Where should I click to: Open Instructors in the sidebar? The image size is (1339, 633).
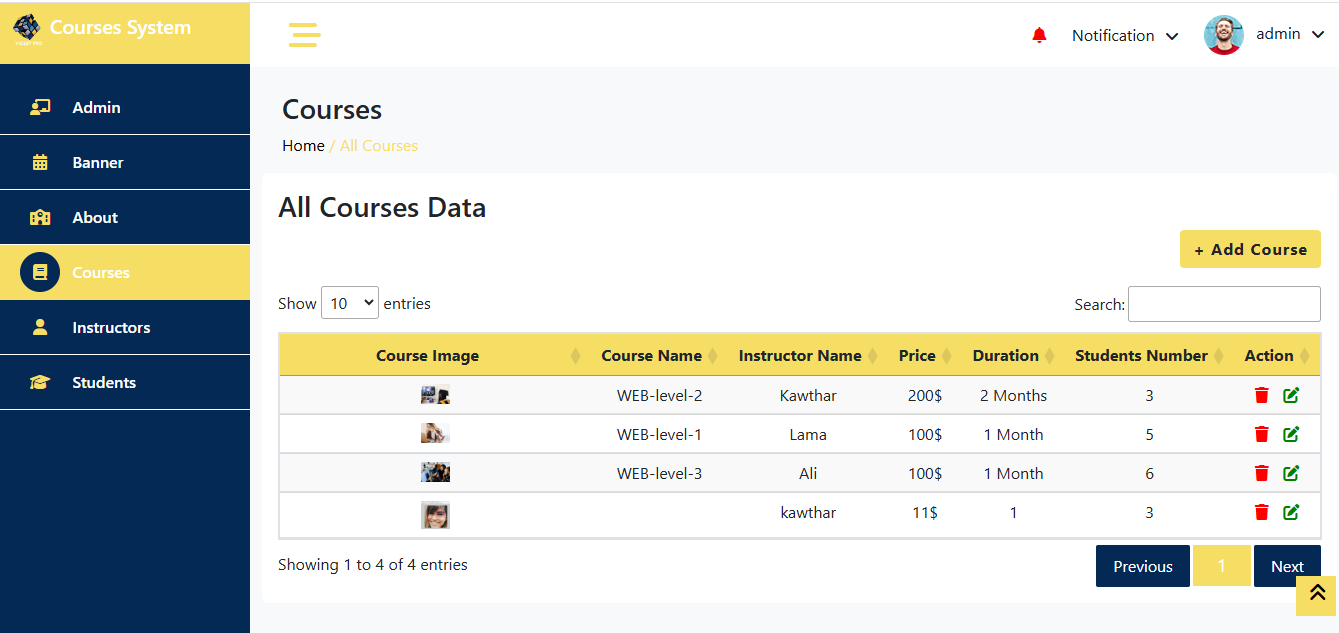pos(111,328)
